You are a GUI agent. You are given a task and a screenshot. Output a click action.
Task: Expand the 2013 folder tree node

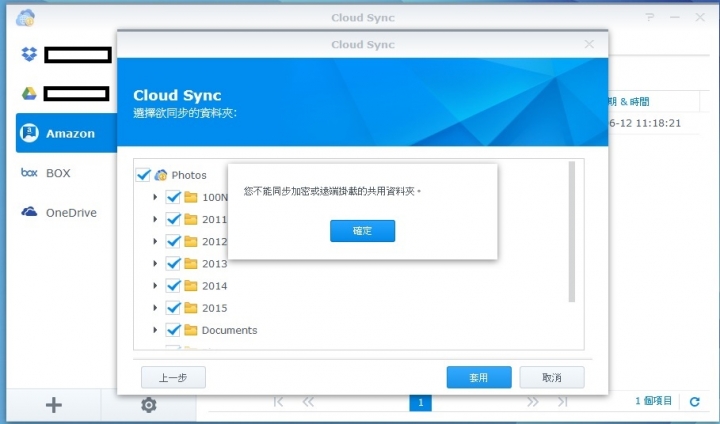point(155,263)
